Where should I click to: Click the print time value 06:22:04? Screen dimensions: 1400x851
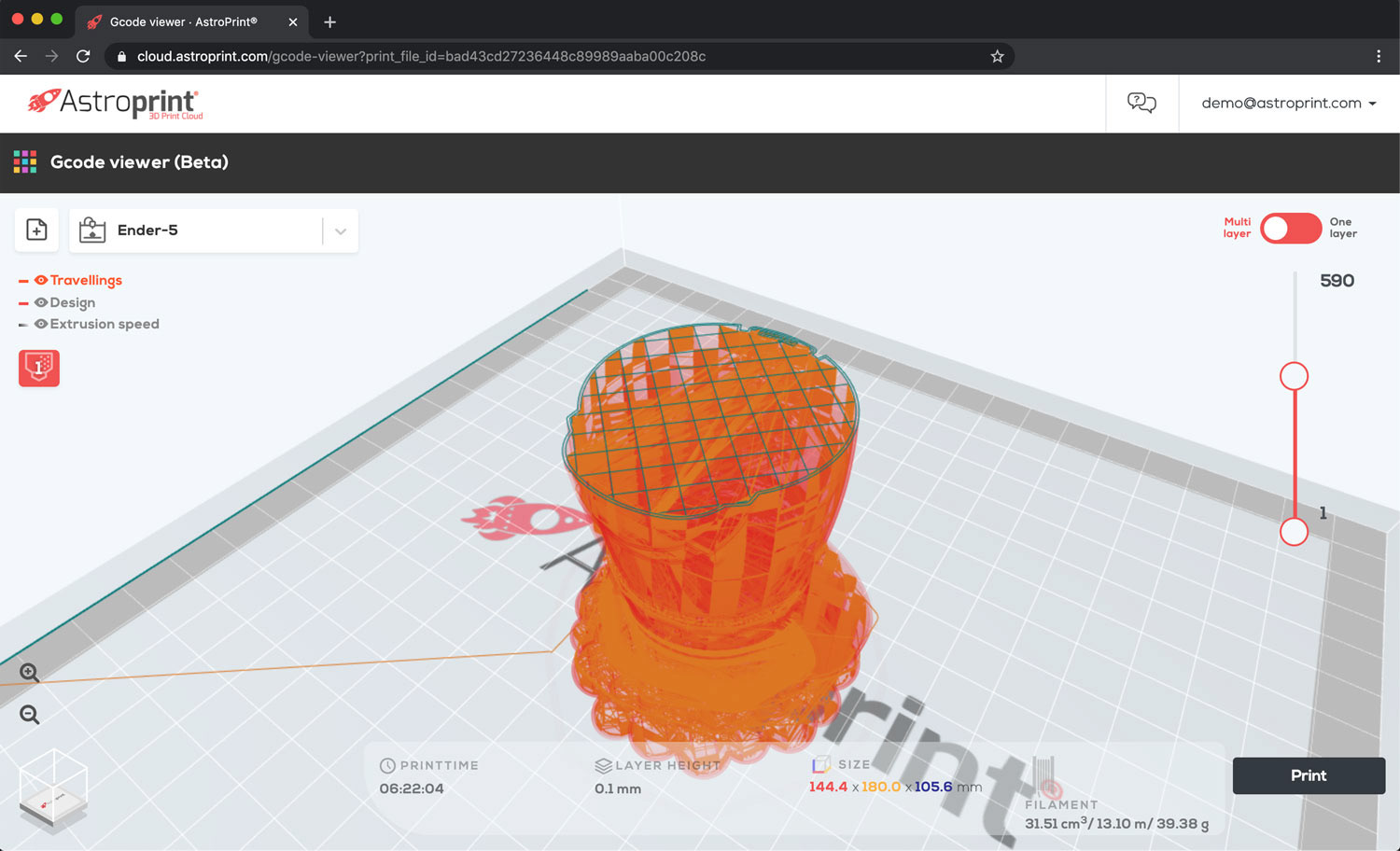[x=412, y=788]
